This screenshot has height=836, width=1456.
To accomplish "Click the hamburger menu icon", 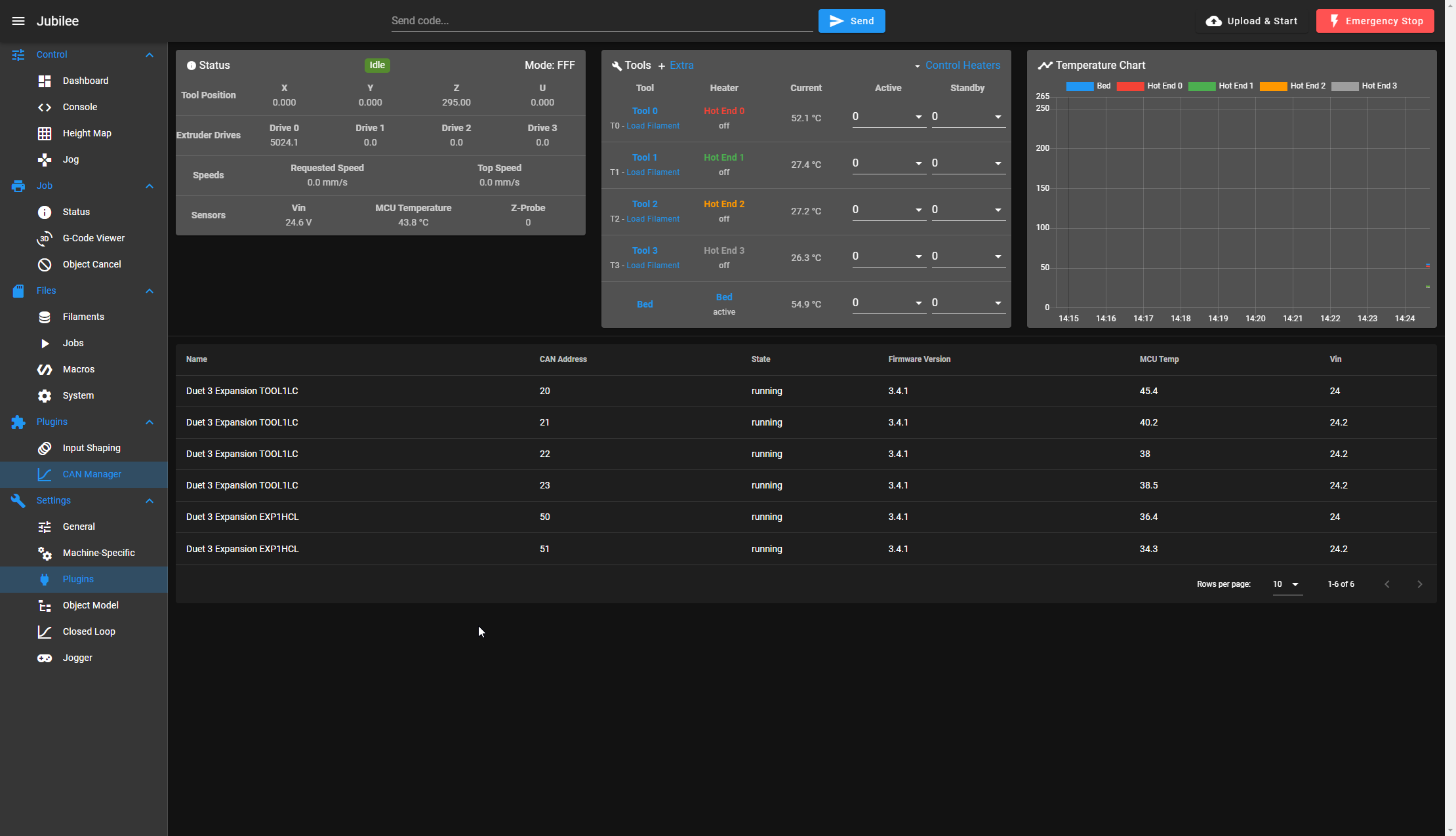I will [18, 21].
